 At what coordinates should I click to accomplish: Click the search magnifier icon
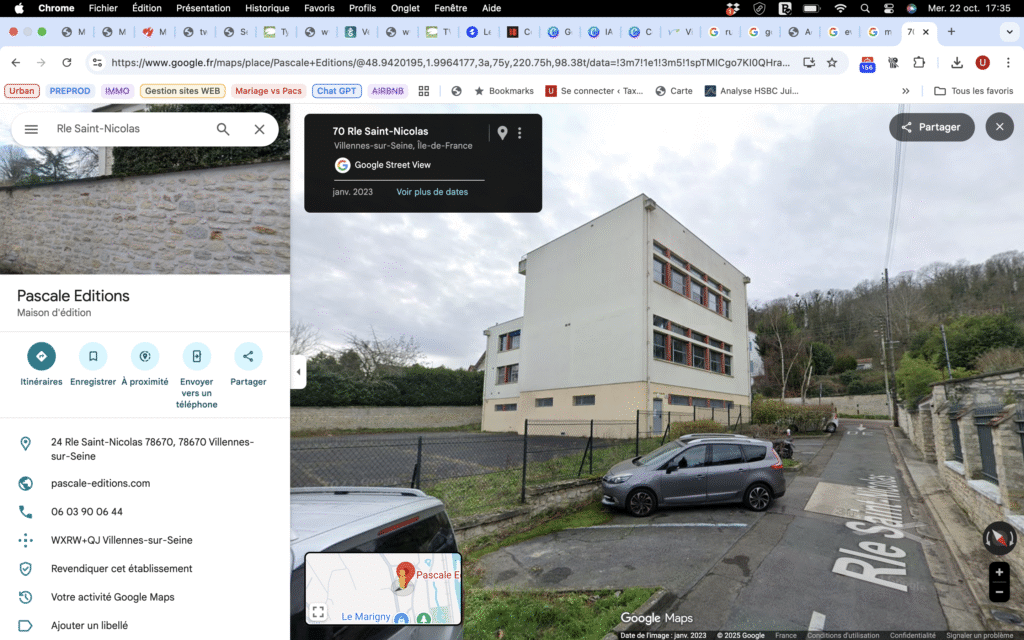click(x=223, y=129)
